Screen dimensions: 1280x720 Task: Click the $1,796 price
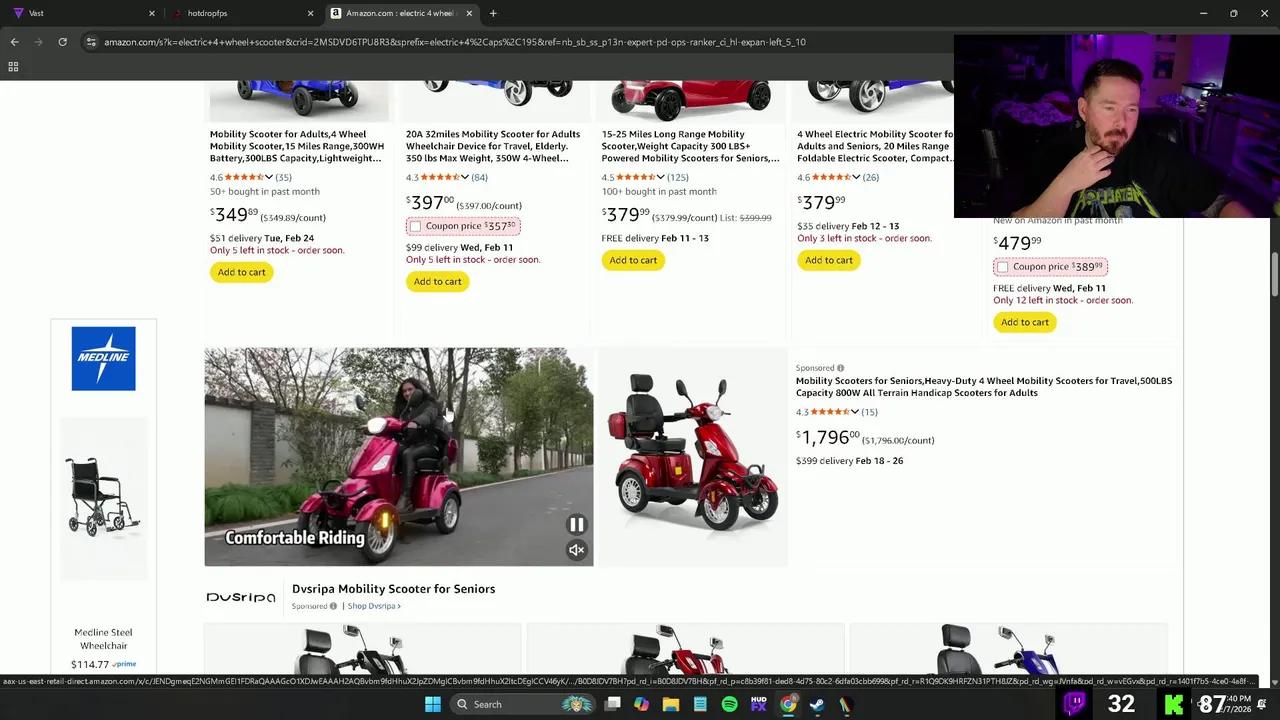coord(828,438)
